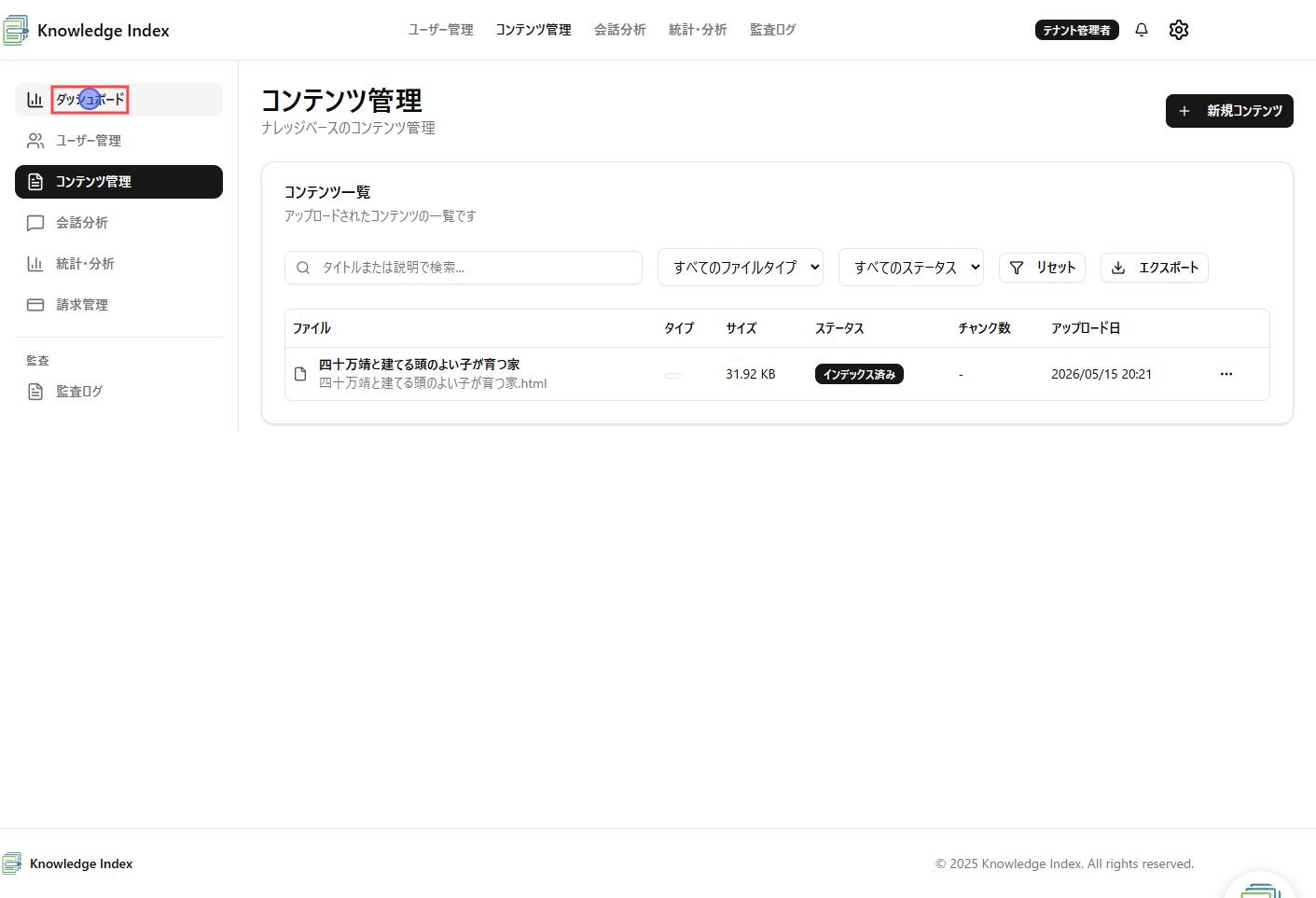Open ユーザー管理 in the sidebar
Viewport: 1316px width, 898px height.
click(118, 141)
